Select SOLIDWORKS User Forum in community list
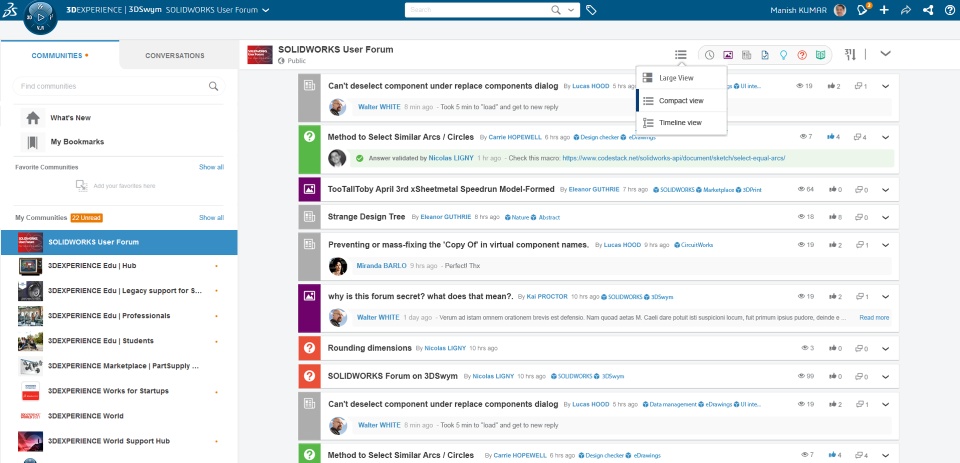 click(119, 242)
